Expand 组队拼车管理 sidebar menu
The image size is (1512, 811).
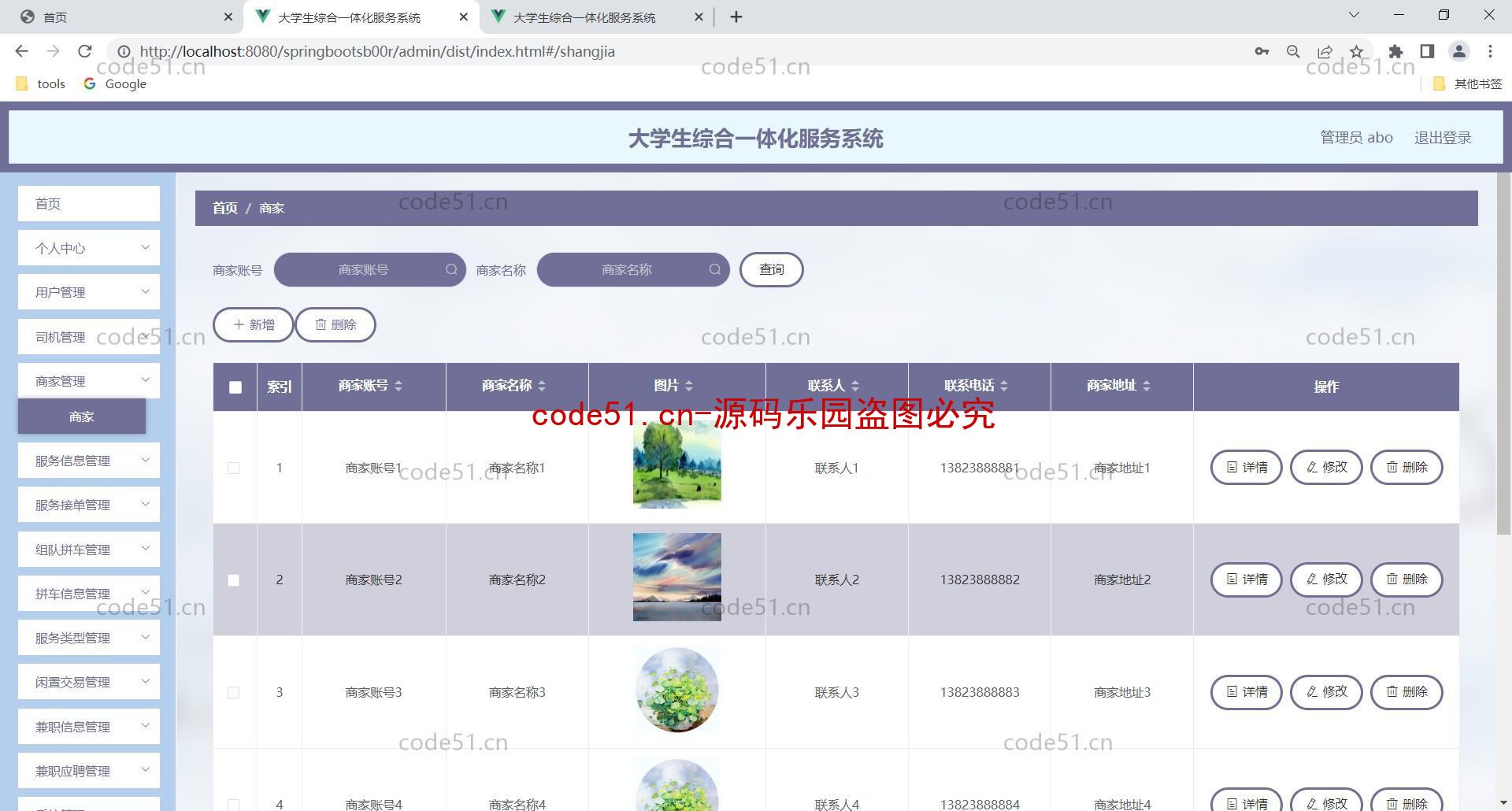point(89,550)
